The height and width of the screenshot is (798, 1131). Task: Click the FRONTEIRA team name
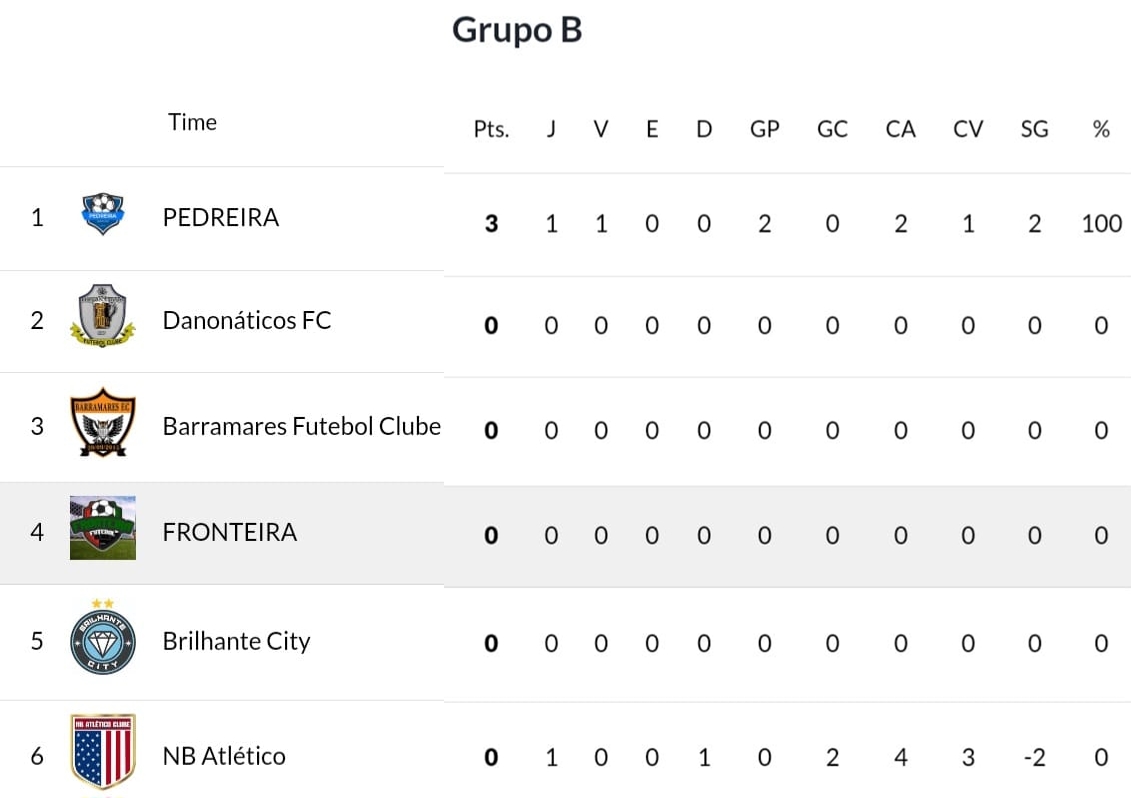pos(229,532)
